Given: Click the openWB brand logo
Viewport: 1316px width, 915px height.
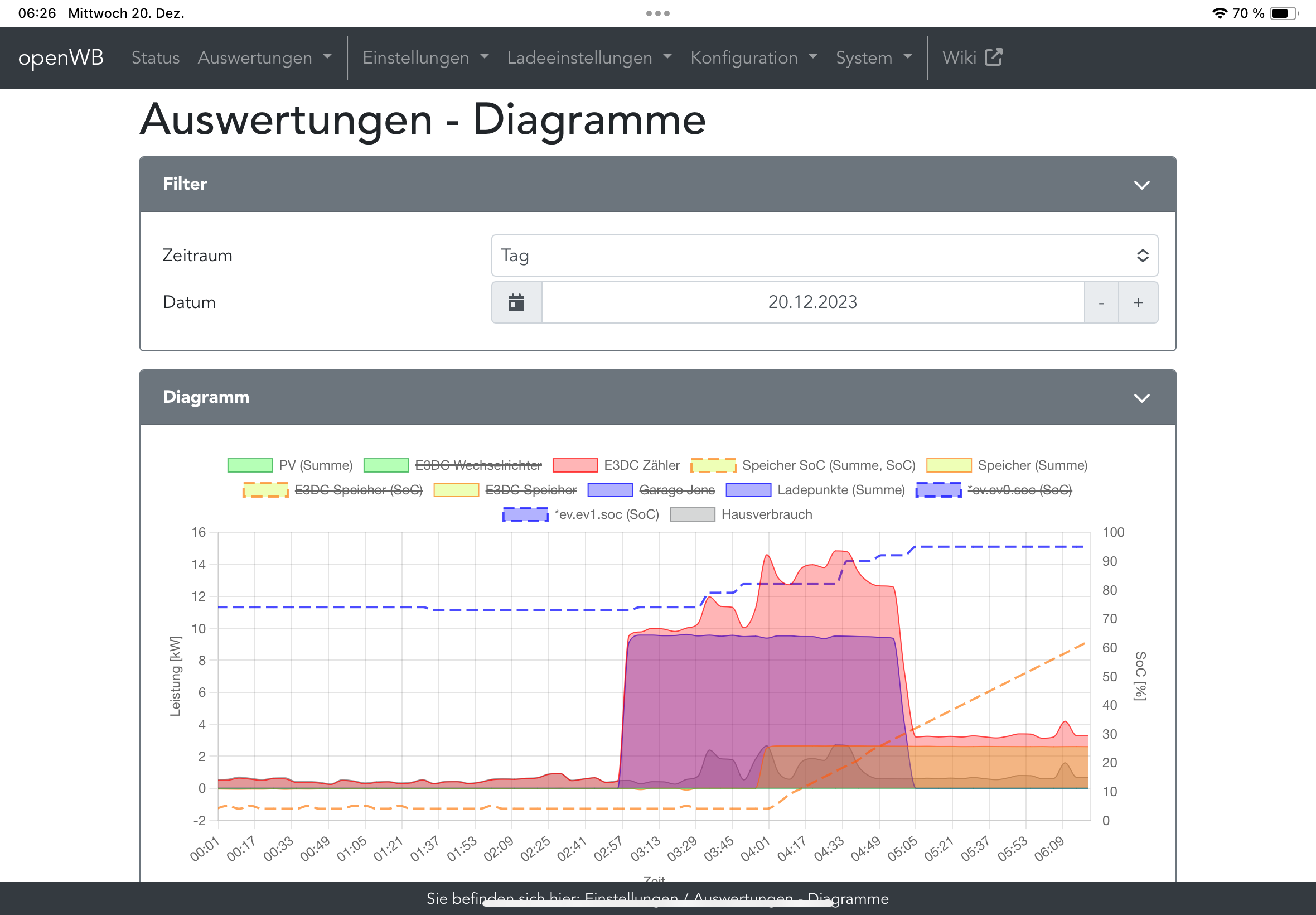Looking at the screenshot, I should point(61,57).
